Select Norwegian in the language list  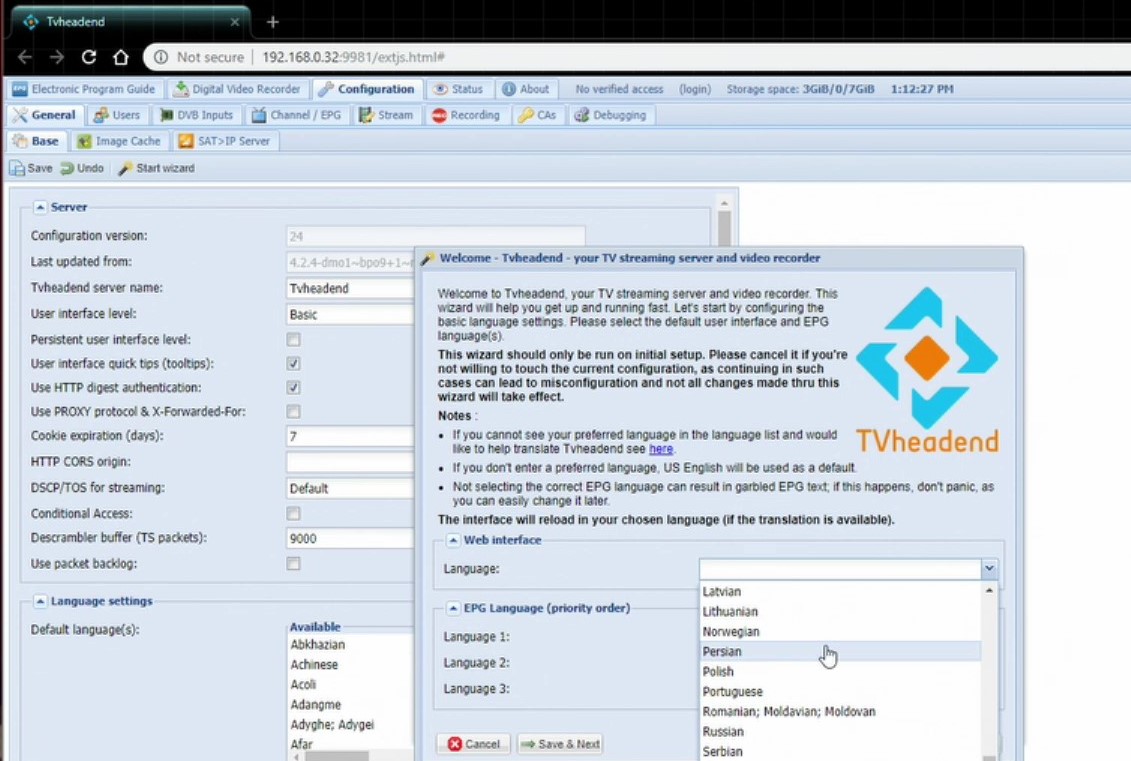point(840,632)
